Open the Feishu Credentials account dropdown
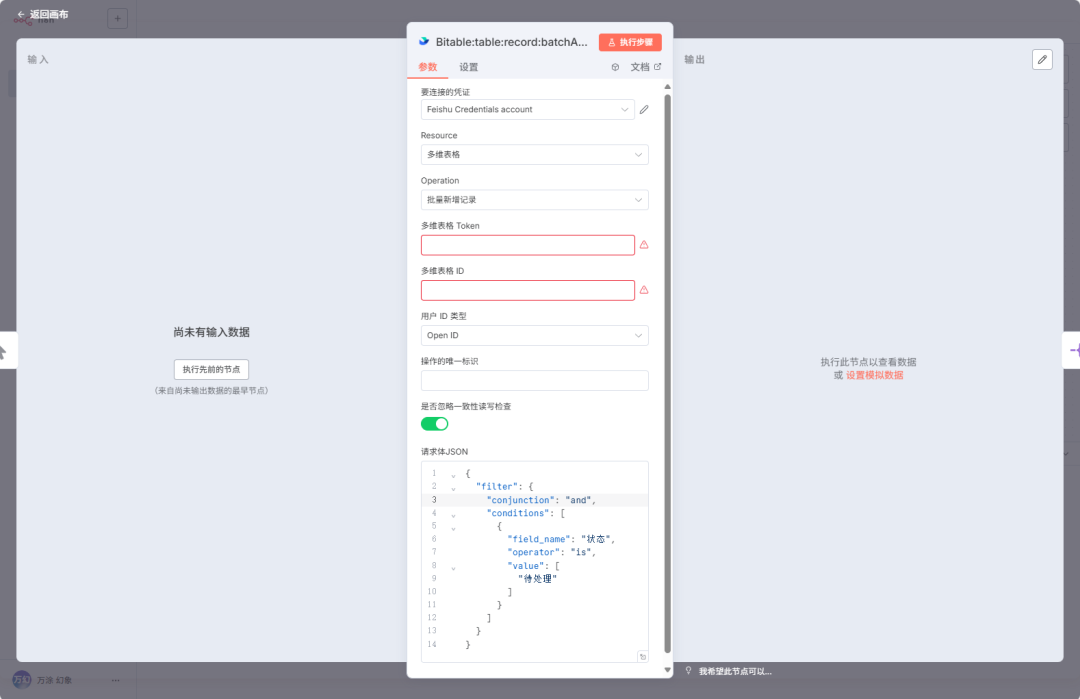This screenshot has width=1080, height=699. pos(528,109)
